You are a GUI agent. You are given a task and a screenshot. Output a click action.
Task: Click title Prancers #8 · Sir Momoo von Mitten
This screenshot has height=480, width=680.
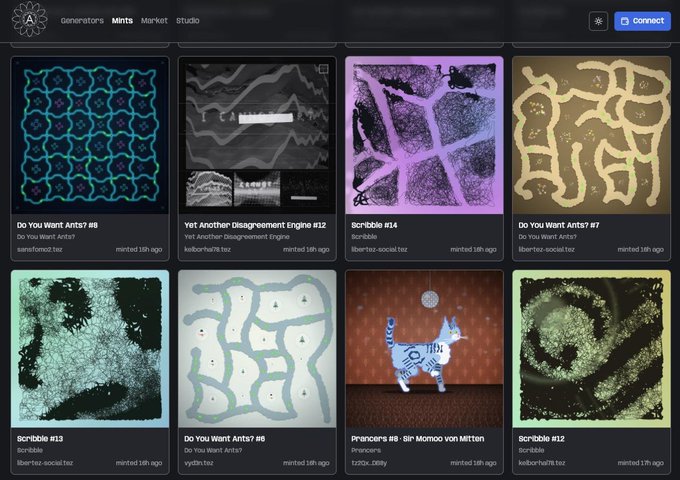418,439
